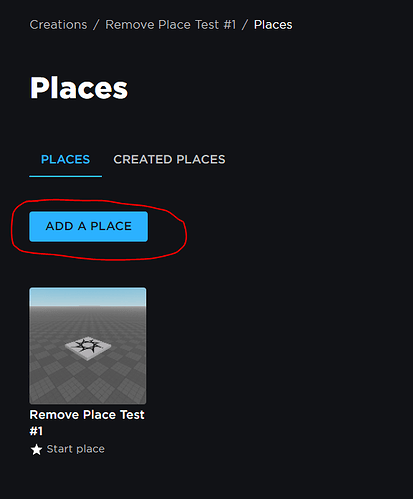Select the Places breadcrumb item
This screenshot has height=499, width=413.
click(273, 25)
